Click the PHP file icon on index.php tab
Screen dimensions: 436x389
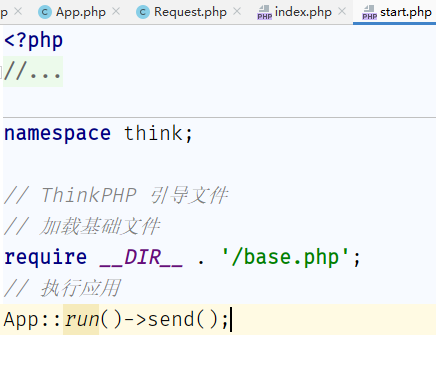[265, 13]
